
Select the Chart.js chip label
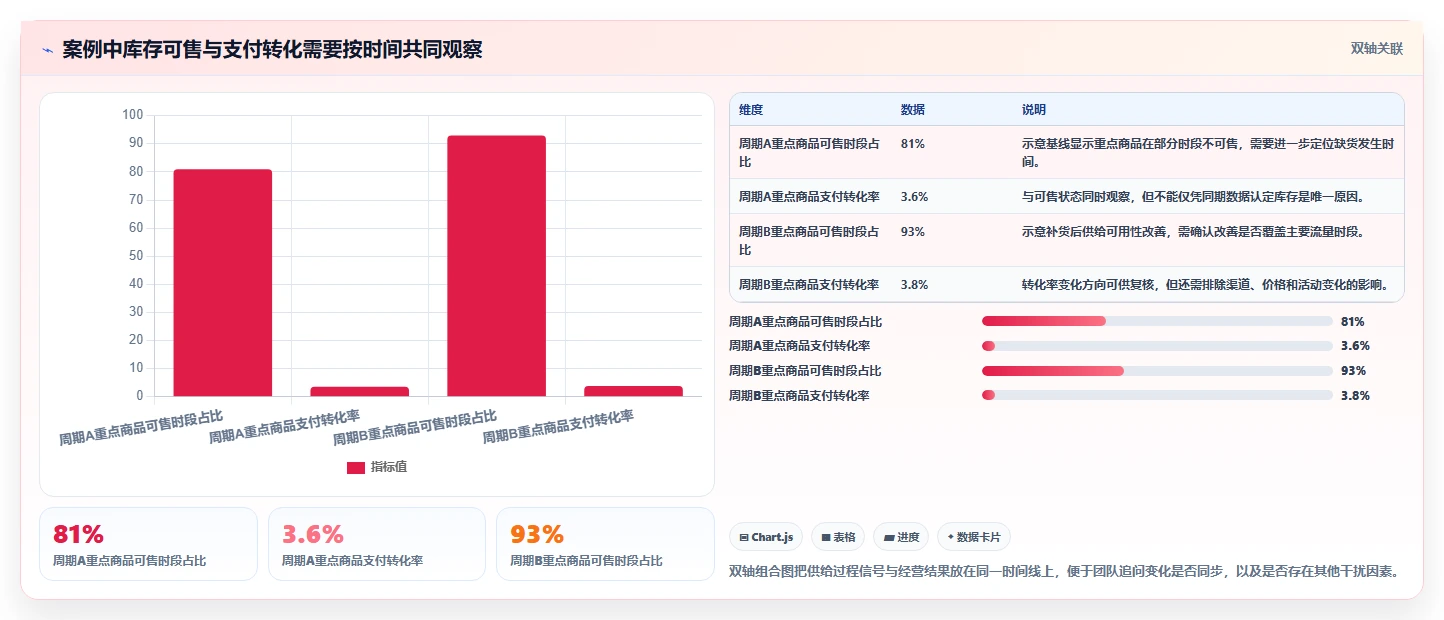pos(772,537)
